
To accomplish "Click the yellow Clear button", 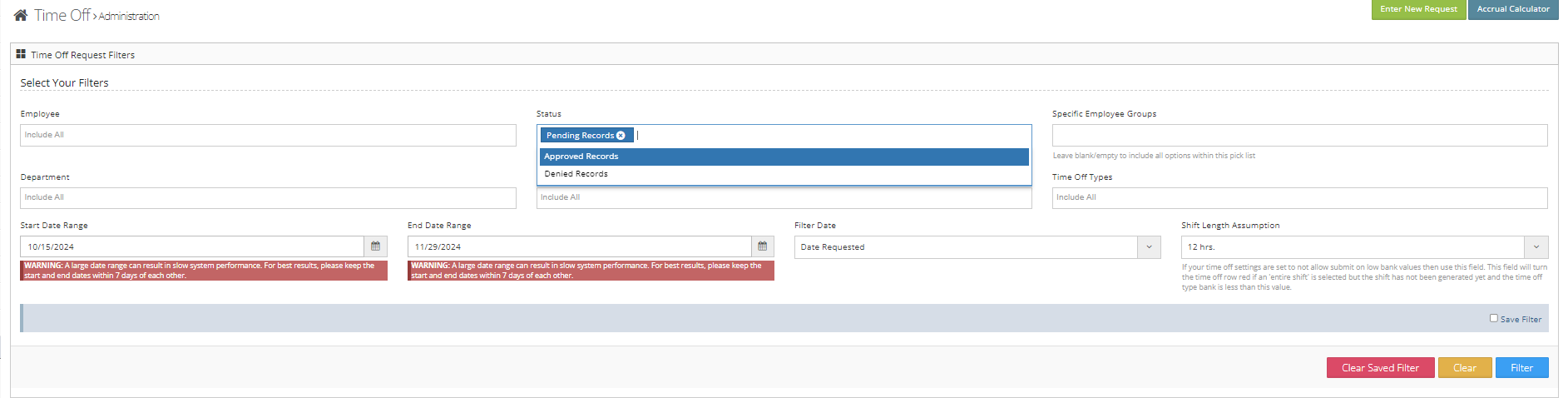I will (1464, 368).
